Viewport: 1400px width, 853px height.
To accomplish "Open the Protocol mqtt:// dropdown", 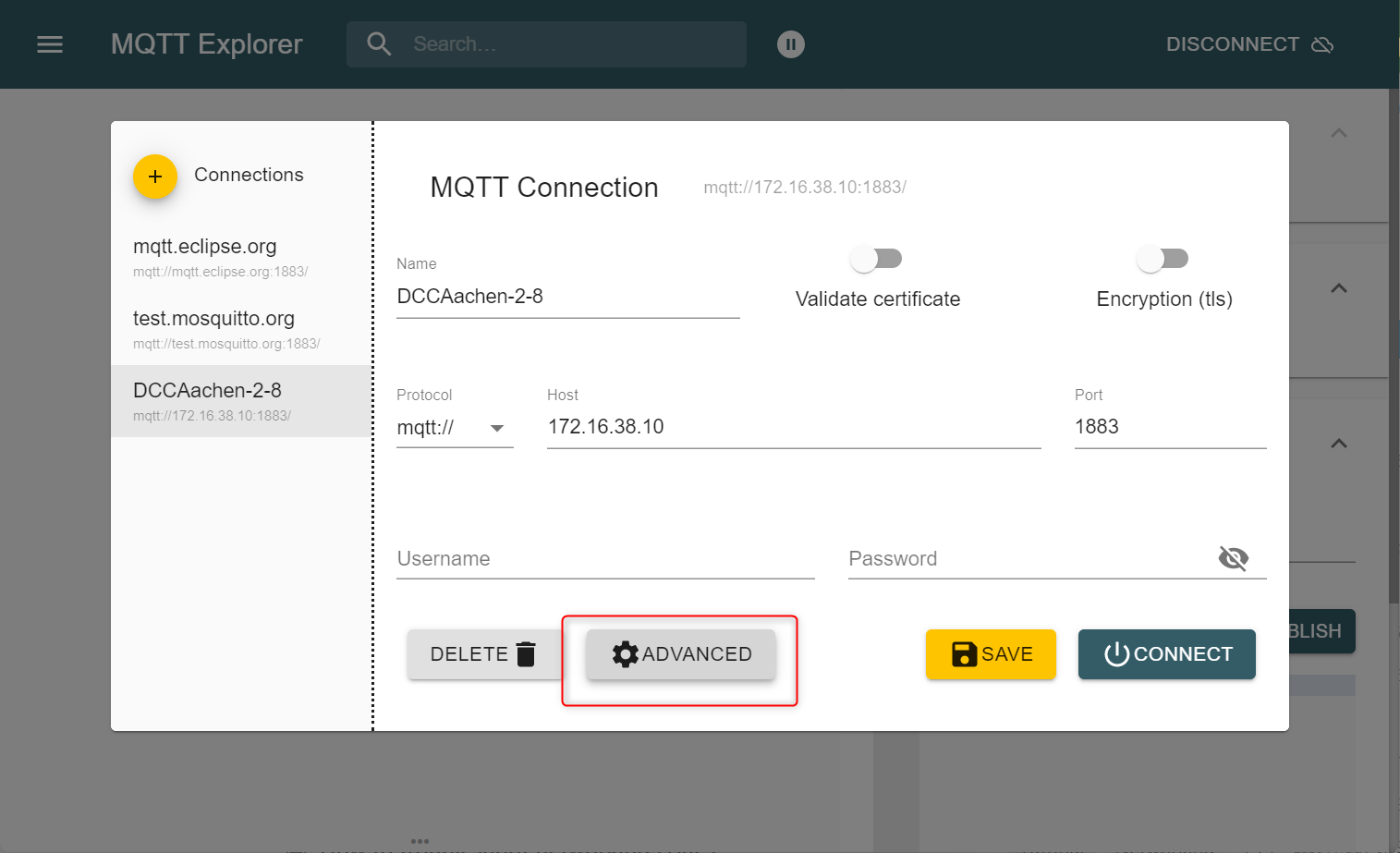I will [455, 428].
